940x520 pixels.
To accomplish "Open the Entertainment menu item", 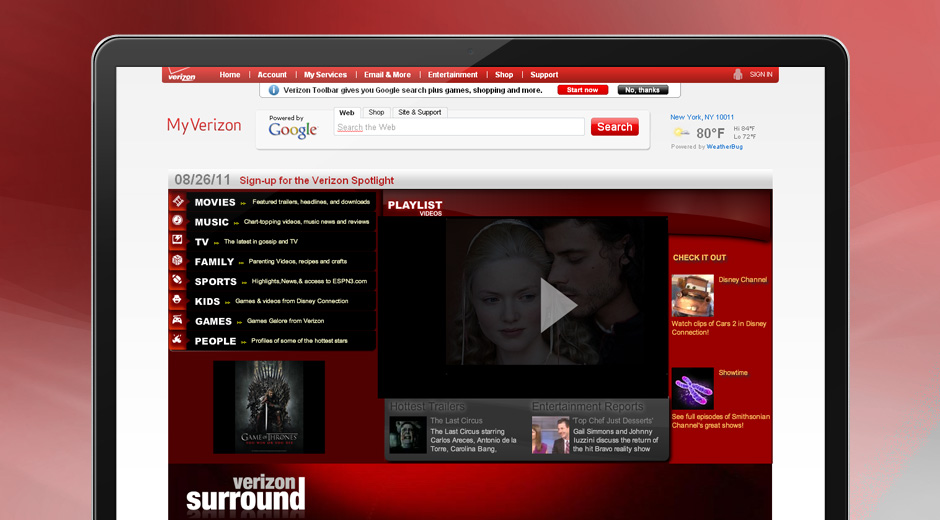I will coord(453,75).
